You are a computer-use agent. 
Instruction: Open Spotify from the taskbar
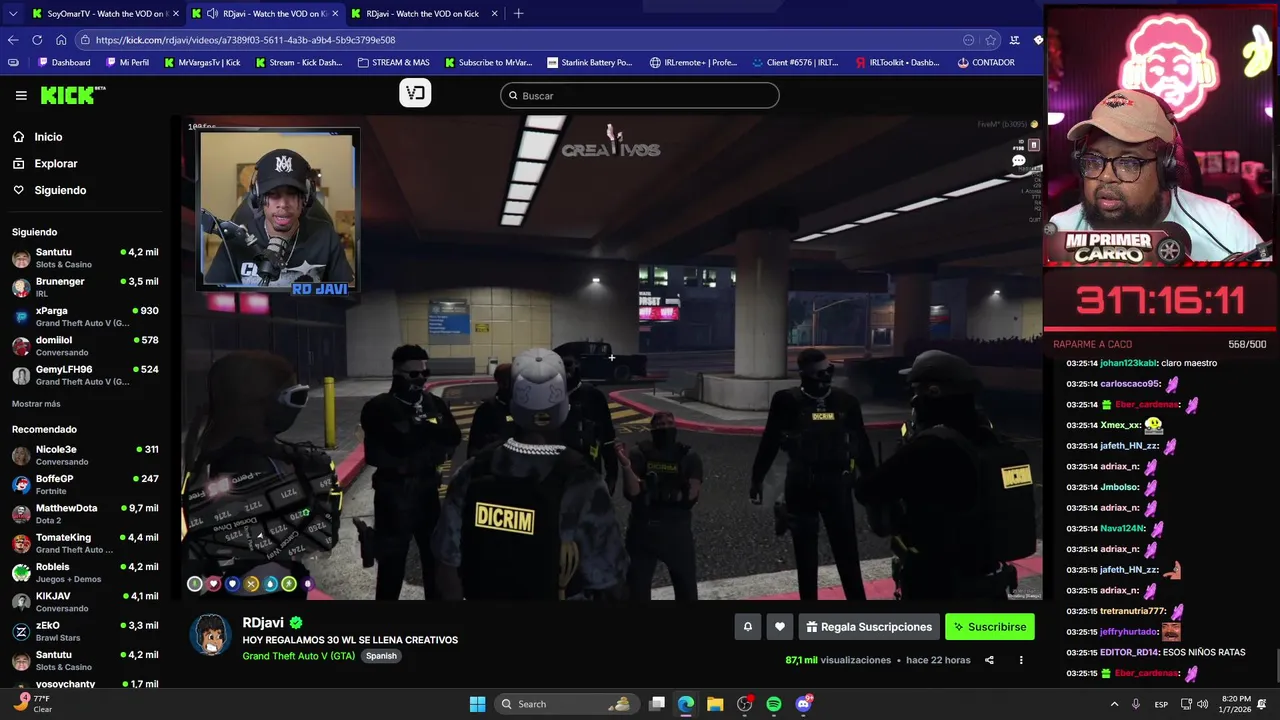click(x=774, y=704)
